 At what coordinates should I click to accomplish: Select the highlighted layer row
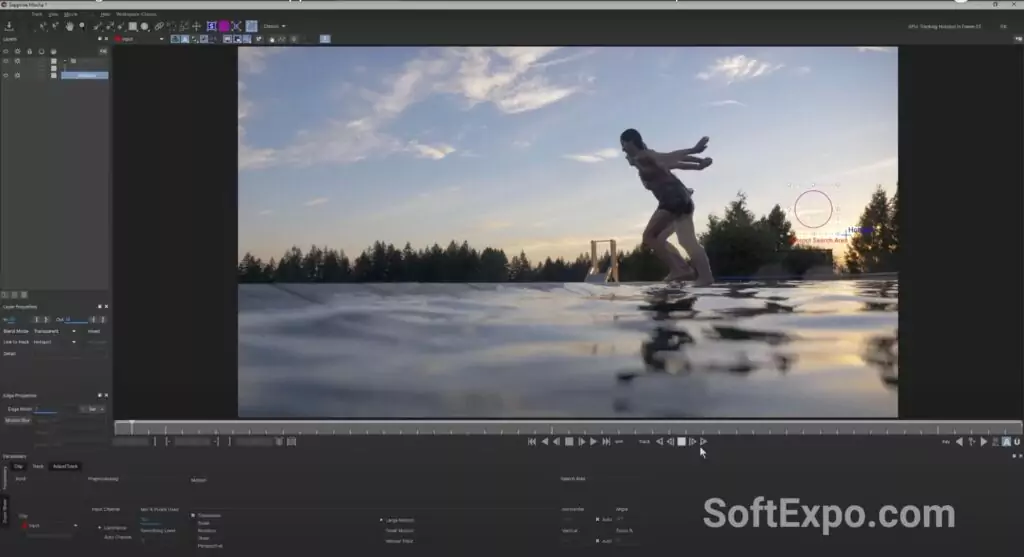click(84, 76)
